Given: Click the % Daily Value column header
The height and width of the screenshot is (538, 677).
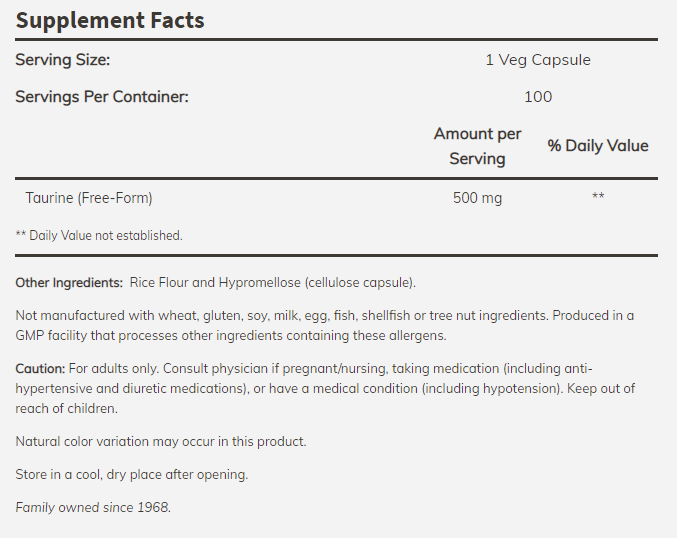Looking at the screenshot, I should click(x=598, y=146).
